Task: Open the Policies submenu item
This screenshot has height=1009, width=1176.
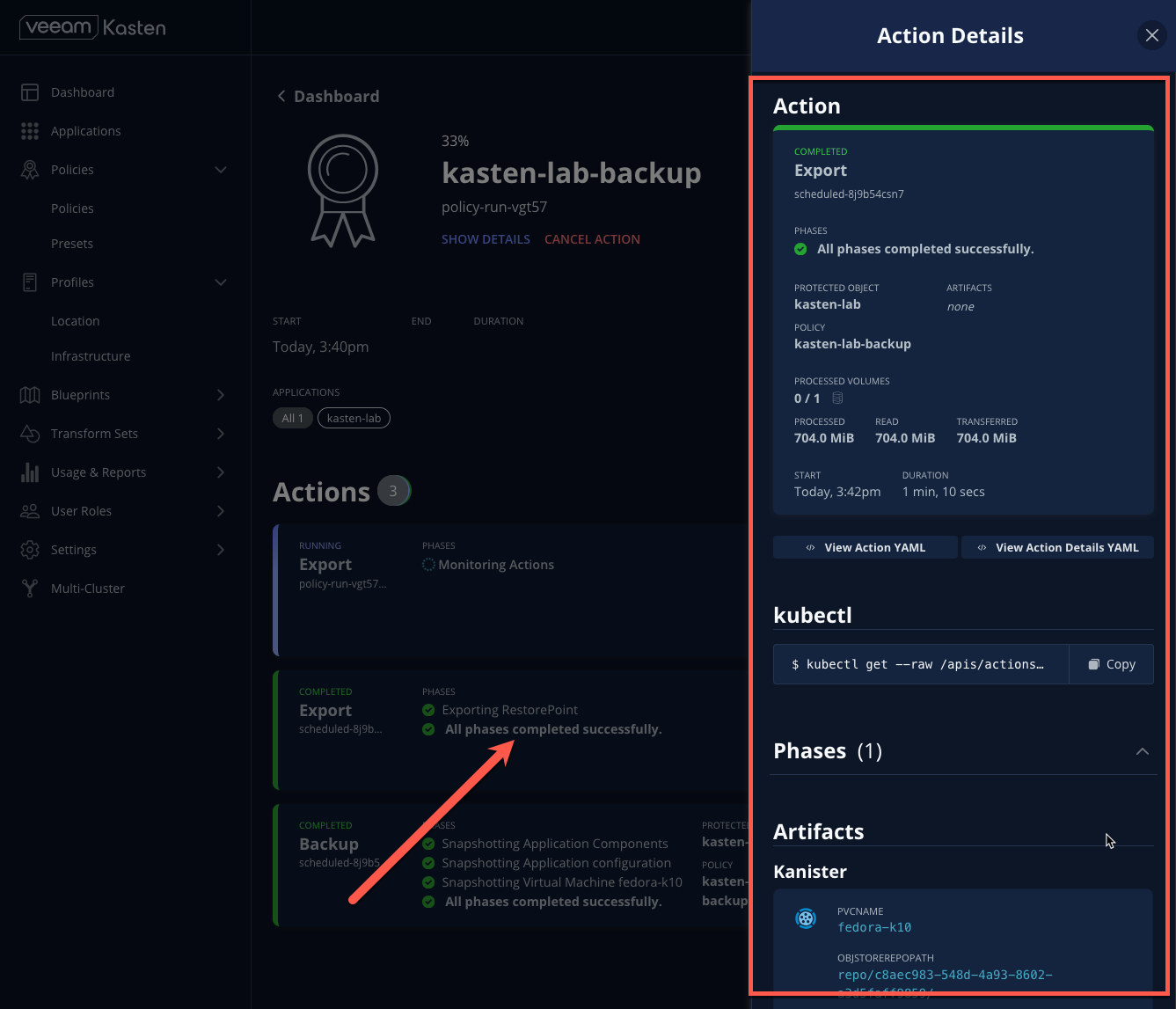Action: (72, 208)
